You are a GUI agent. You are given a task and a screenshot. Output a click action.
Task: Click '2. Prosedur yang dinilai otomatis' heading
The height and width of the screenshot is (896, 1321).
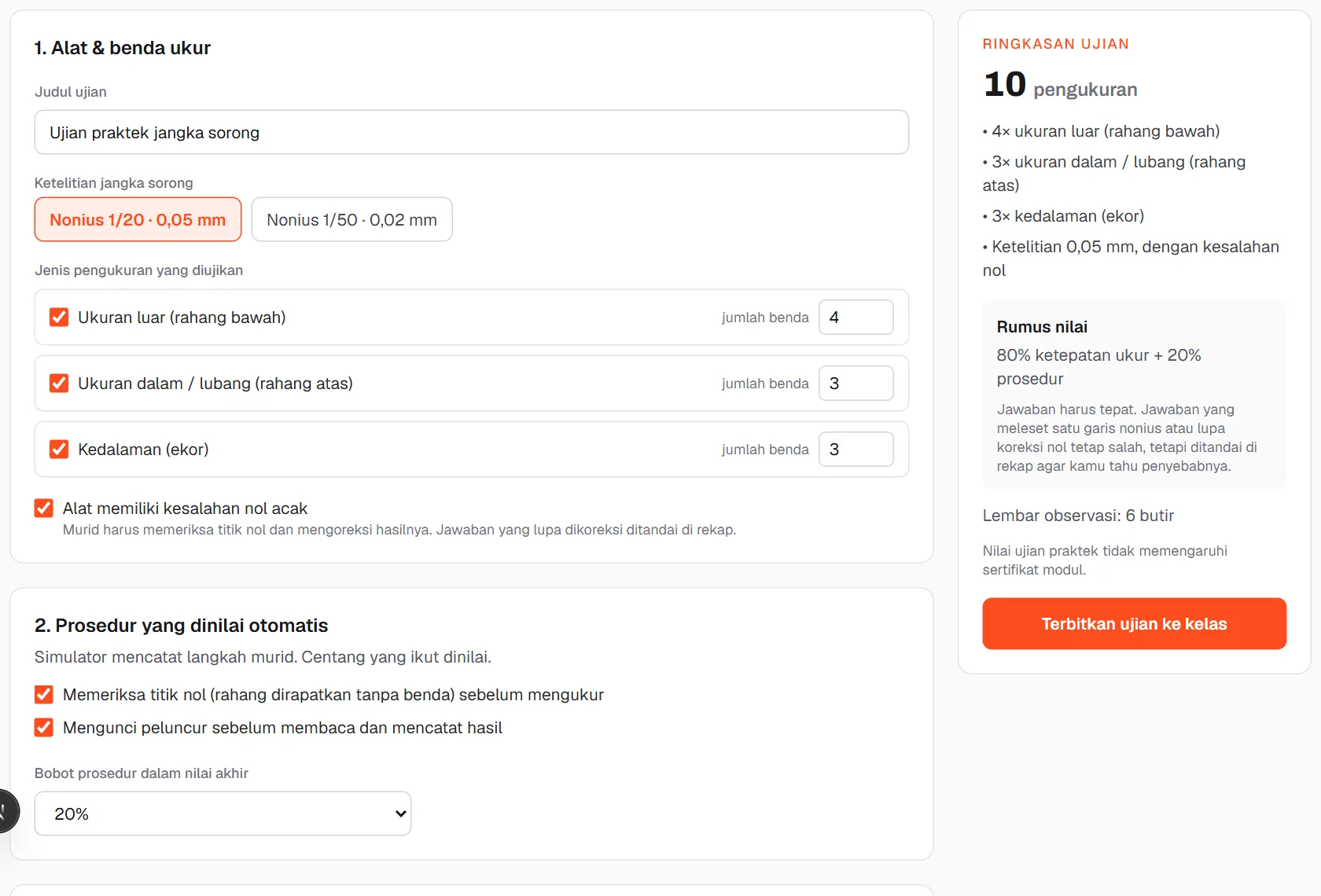pyautogui.click(x=181, y=626)
